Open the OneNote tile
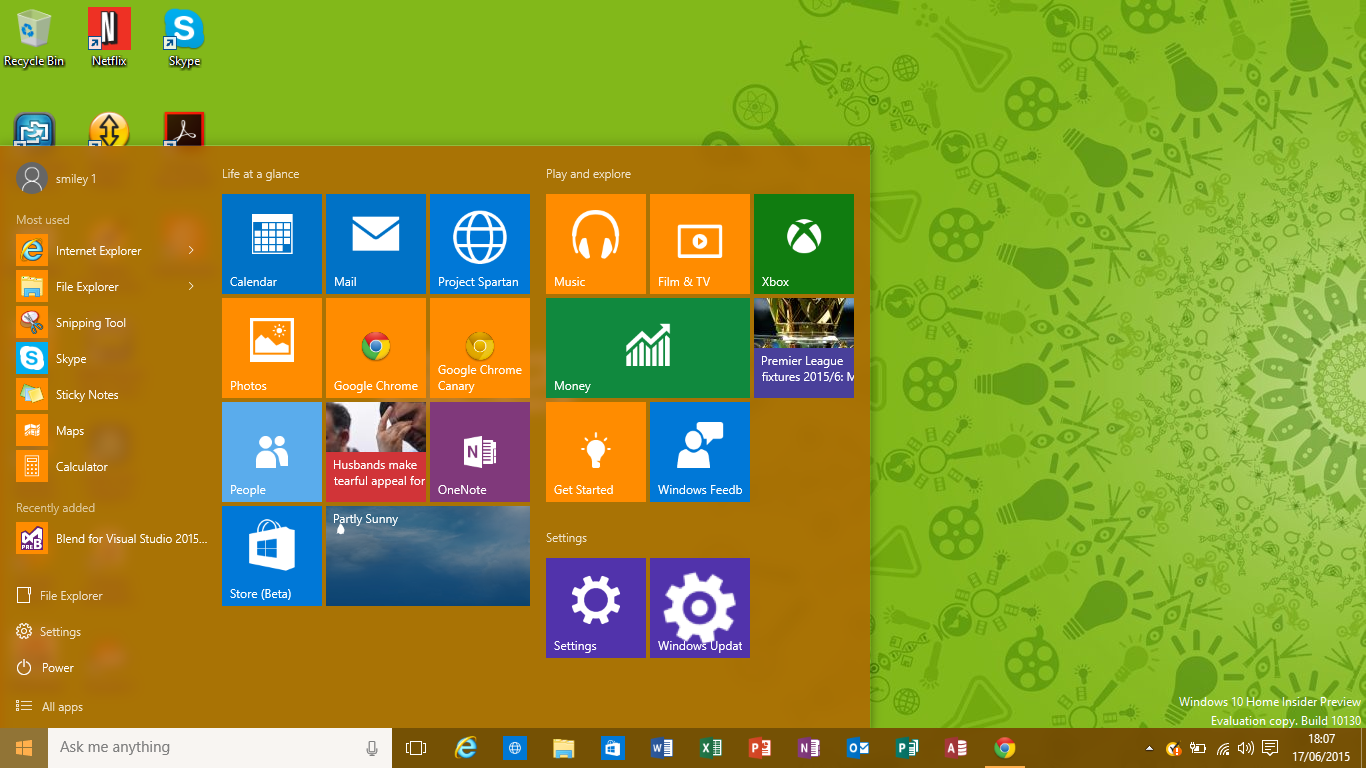This screenshot has width=1366, height=768. pyautogui.click(x=480, y=452)
